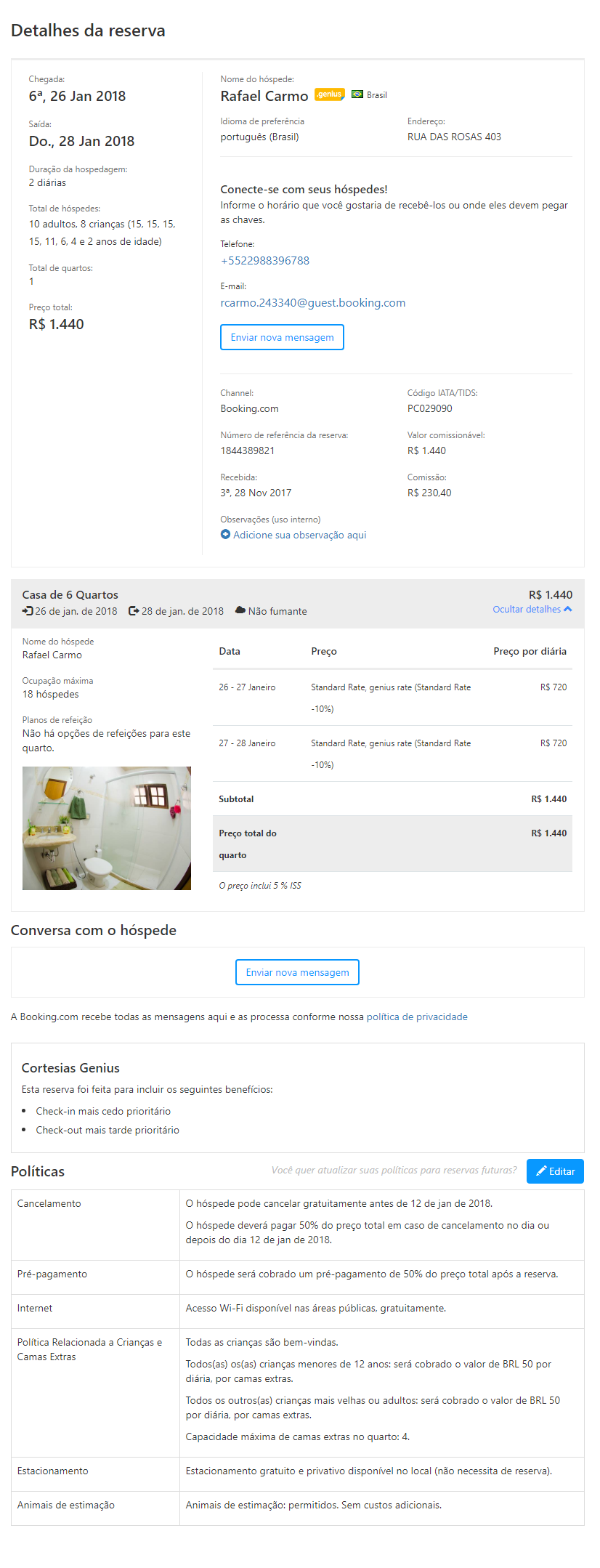Image resolution: width=600 pixels, height=1568 pixels.
Task: Click the Casa de 6 Quartos room title
Action: coord(70,595)
